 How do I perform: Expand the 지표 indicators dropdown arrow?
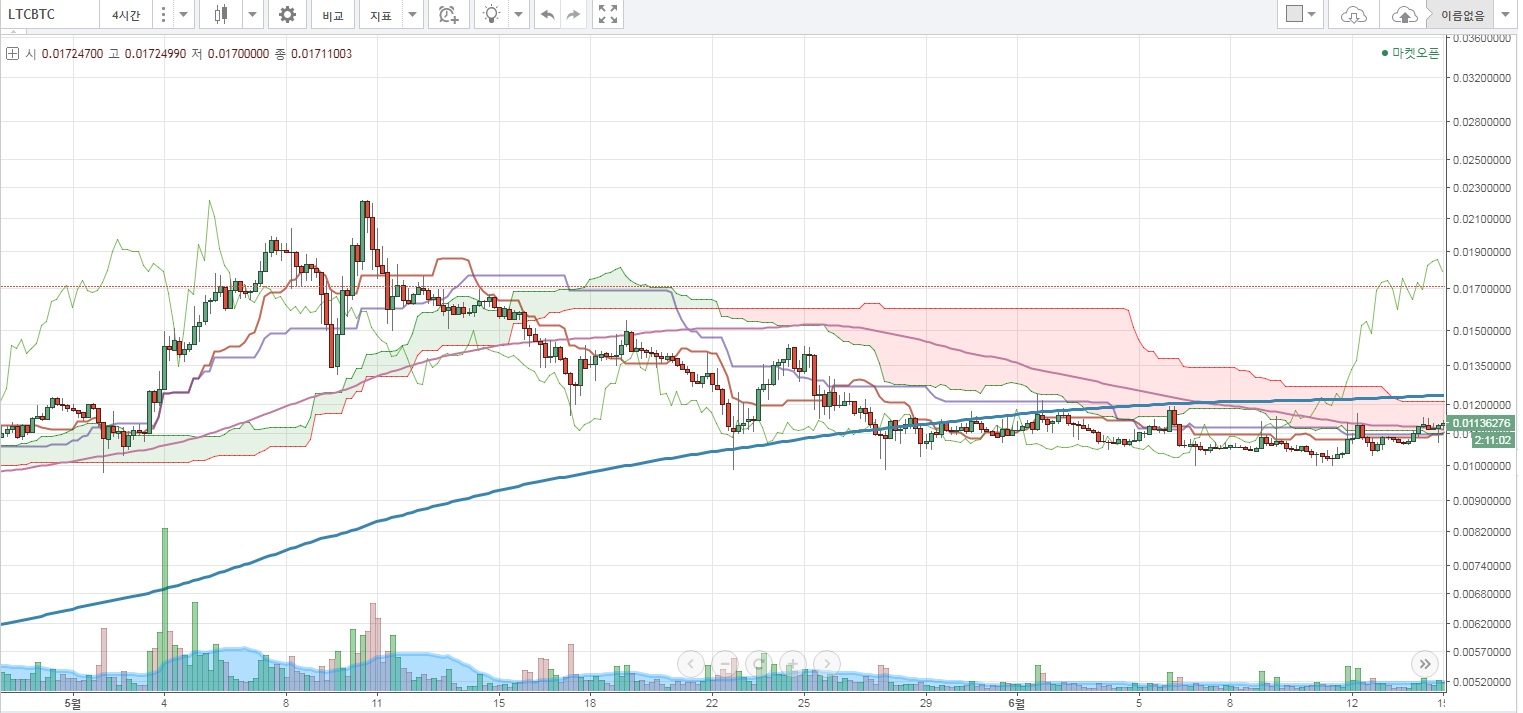[x=412, y=14]
